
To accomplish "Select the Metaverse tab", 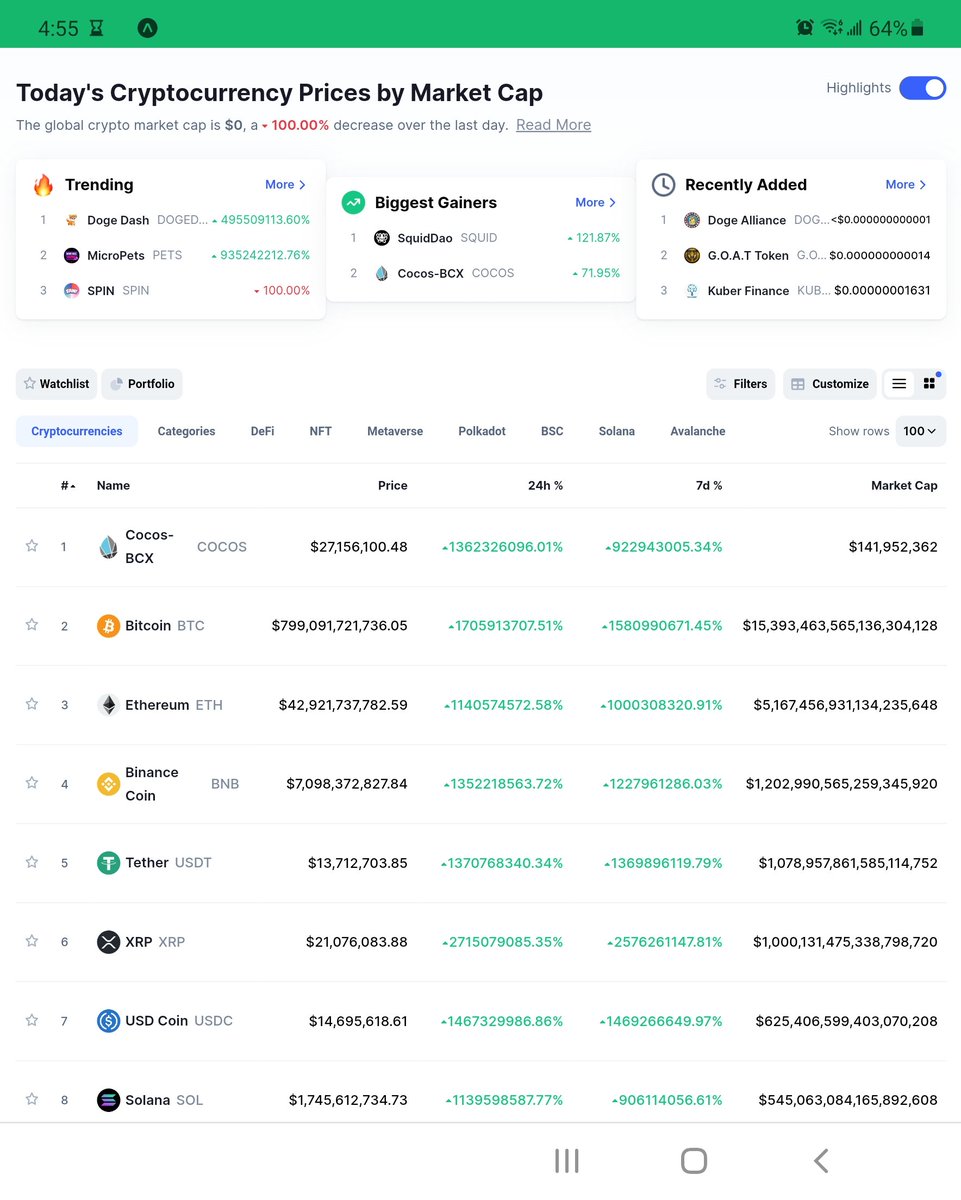I will pyautogui.click(x=395, y=431).
